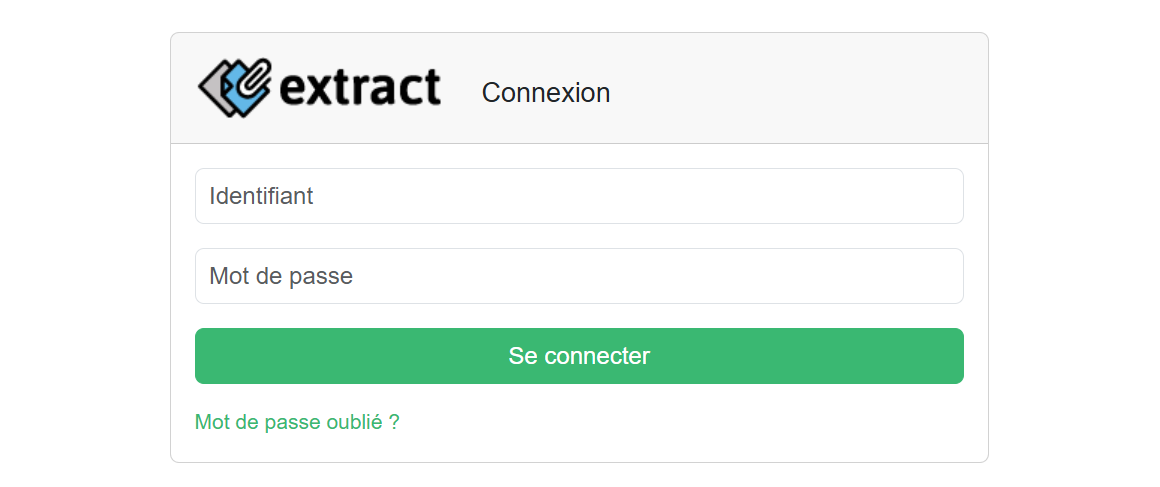Click the extract folder logo icon

pos(235,87)
